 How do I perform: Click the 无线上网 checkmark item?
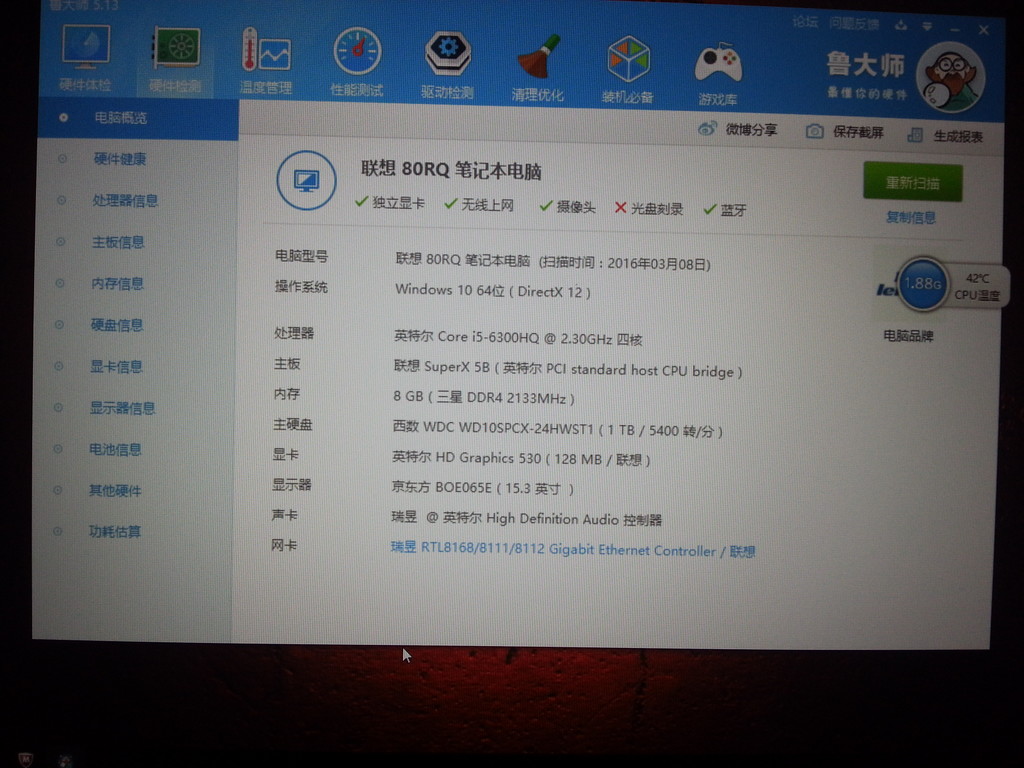coord(479,205)
